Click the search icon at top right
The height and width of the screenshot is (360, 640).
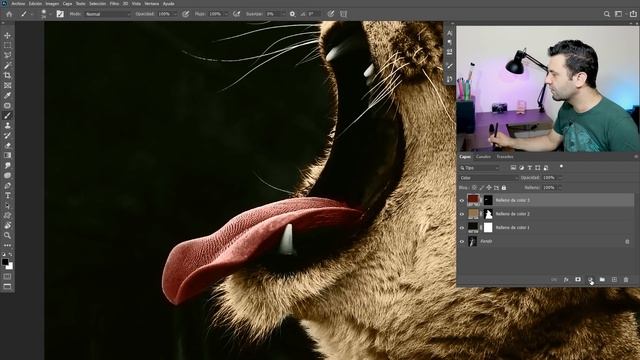coord(607,14)
